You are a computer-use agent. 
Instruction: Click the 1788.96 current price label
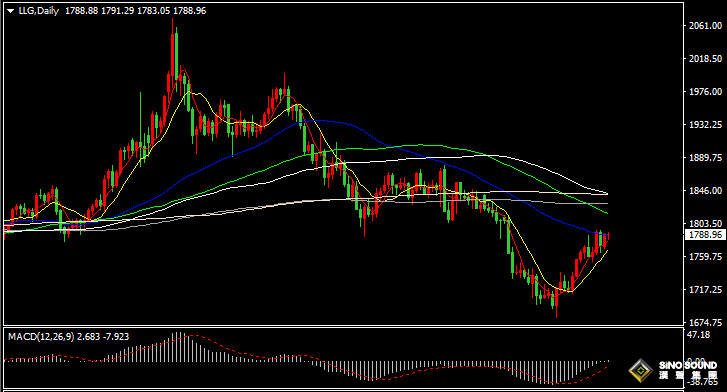[x=705, y=235]
